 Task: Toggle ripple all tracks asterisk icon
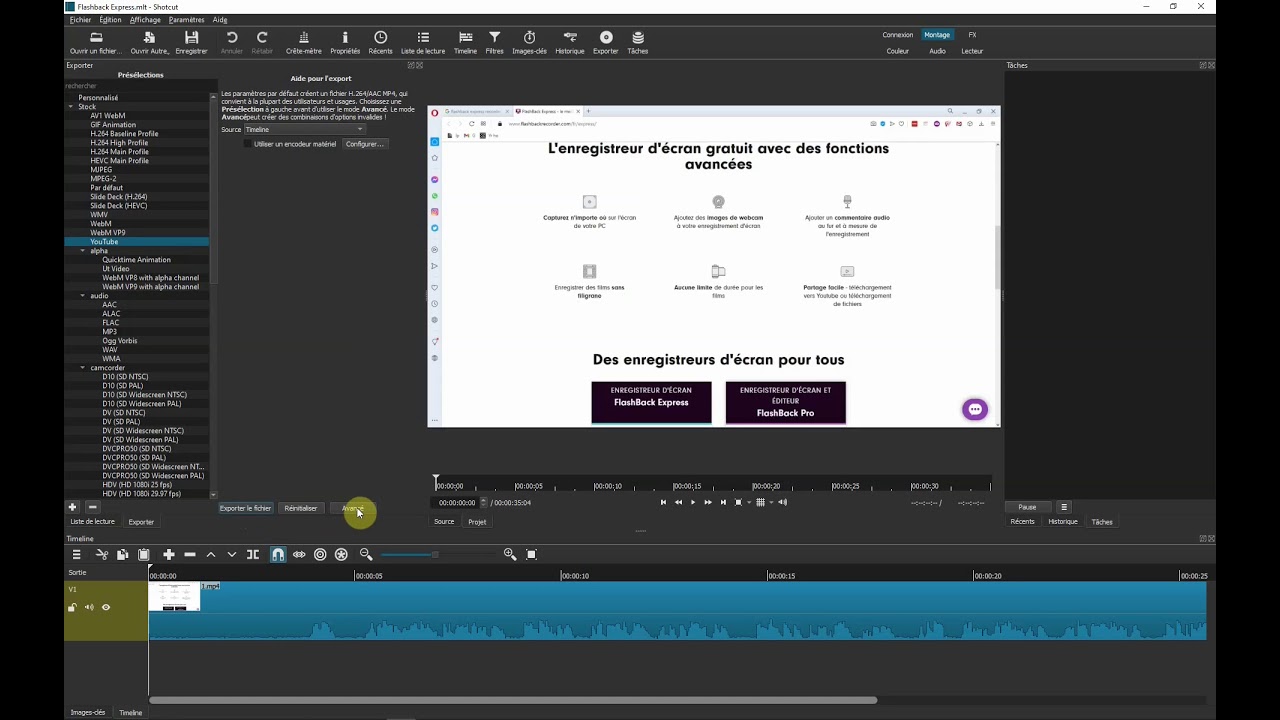pyautogui.click(x=341, y=554)
